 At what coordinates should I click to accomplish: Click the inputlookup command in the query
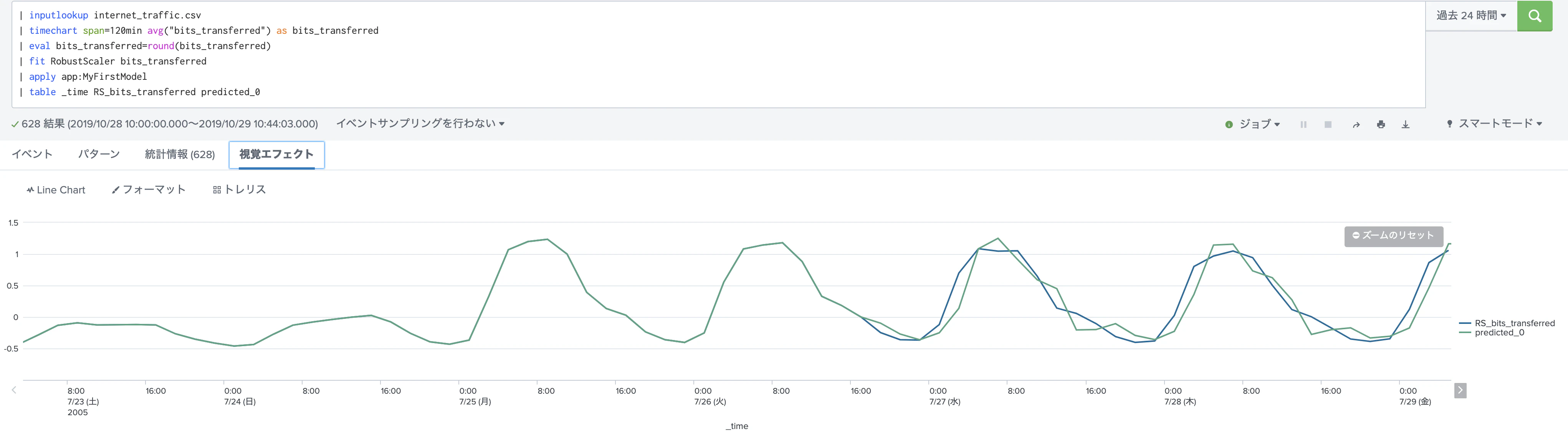[x=58, y=15]
